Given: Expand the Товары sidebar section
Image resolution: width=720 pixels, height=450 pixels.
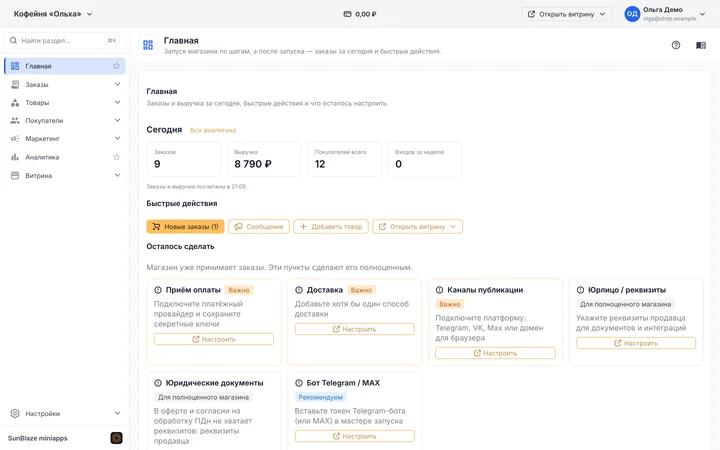Looking at the screenshot, I should coord(118,102).
